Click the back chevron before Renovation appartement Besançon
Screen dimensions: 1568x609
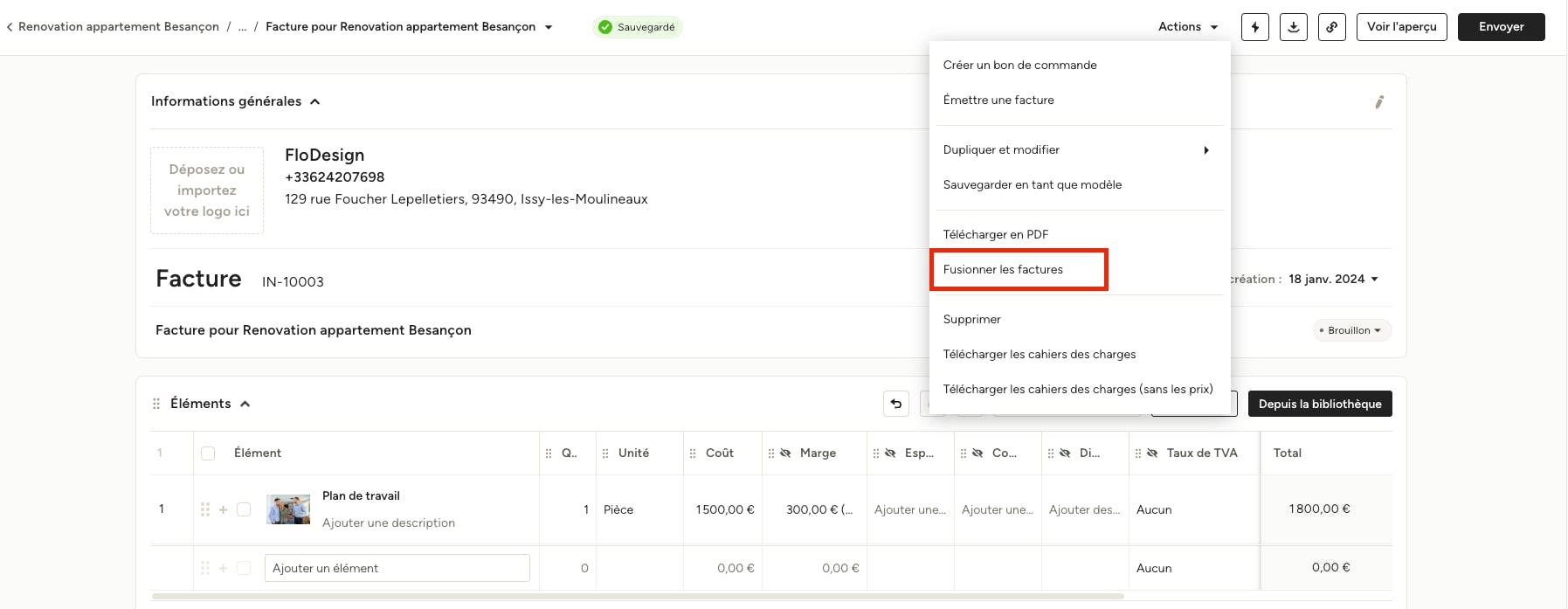(10, 27)
